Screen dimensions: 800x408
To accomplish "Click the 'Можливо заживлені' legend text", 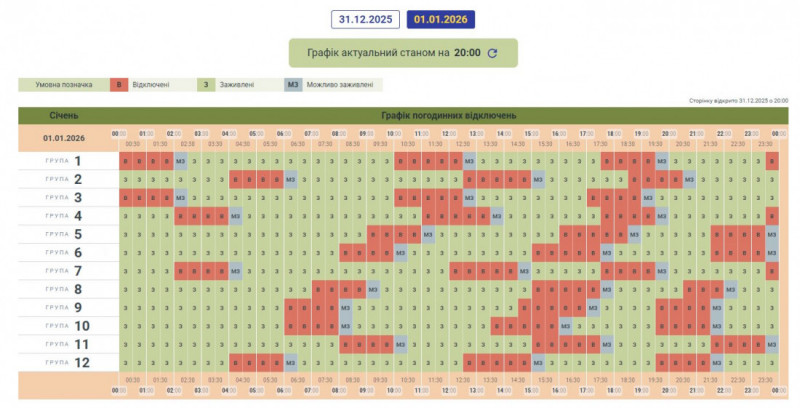I will click(341, 85).
